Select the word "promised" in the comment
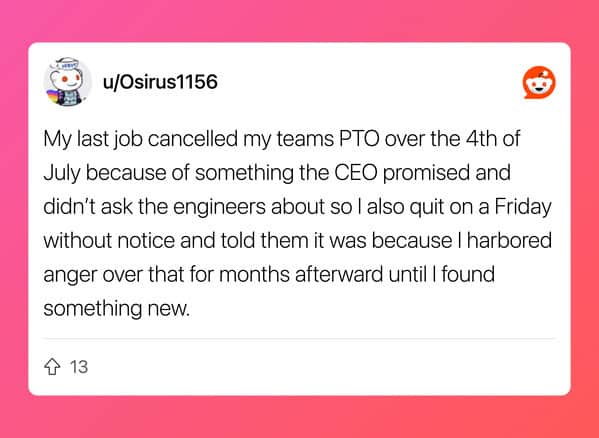This screenshot has height=438, width=599. 426,173
